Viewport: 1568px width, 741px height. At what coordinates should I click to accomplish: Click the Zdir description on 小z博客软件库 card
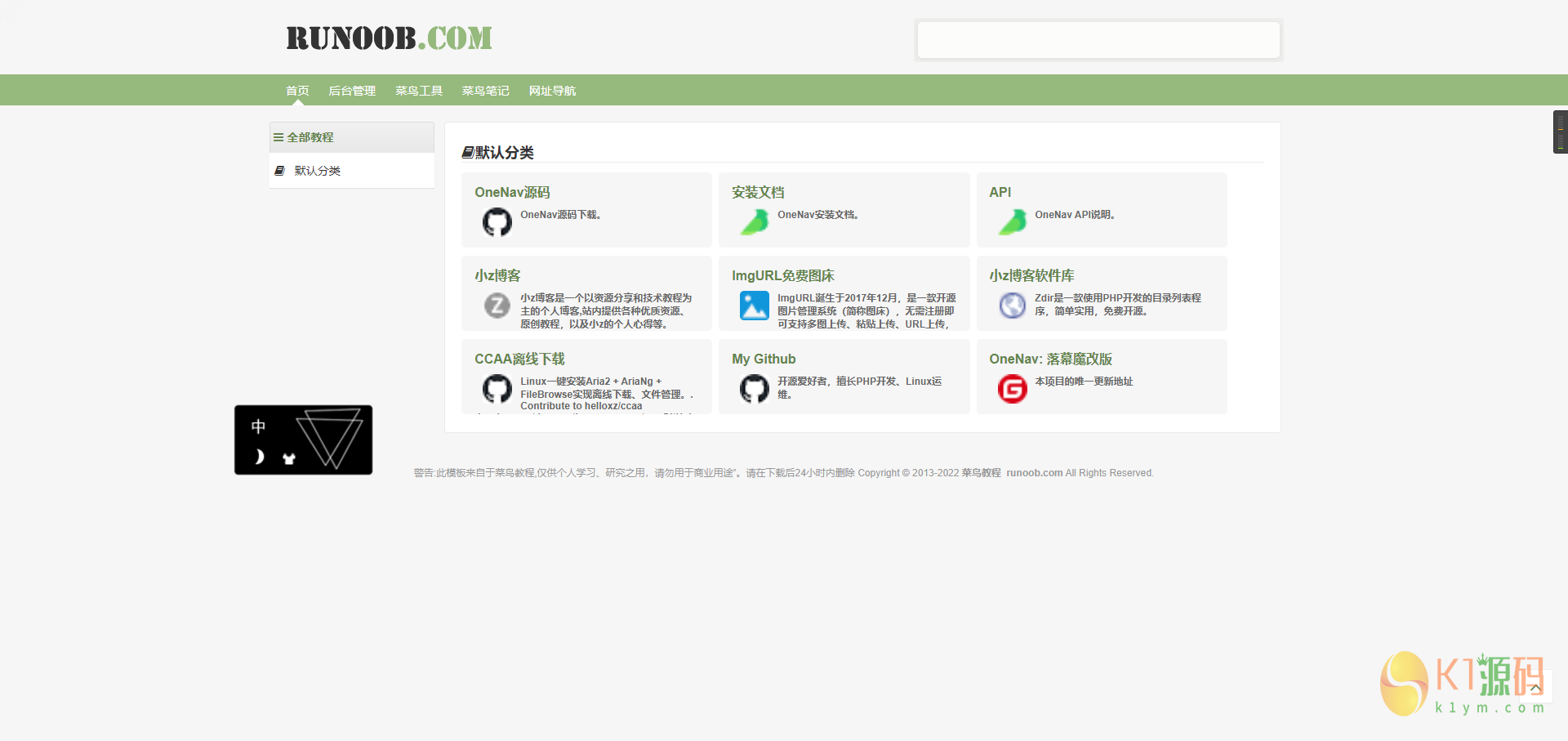tap(1118, 305)
